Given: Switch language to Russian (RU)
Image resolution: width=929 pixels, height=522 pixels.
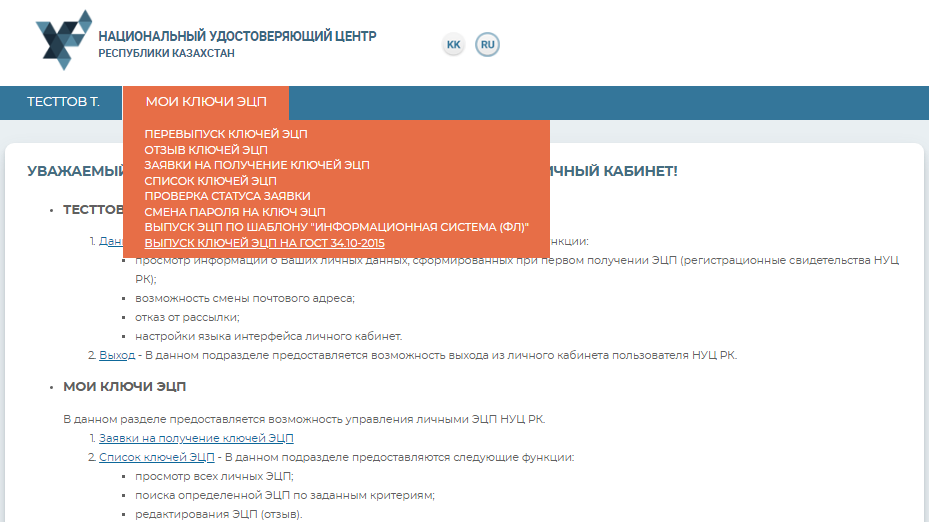Looking at the screenshot, I should (487, 45).
